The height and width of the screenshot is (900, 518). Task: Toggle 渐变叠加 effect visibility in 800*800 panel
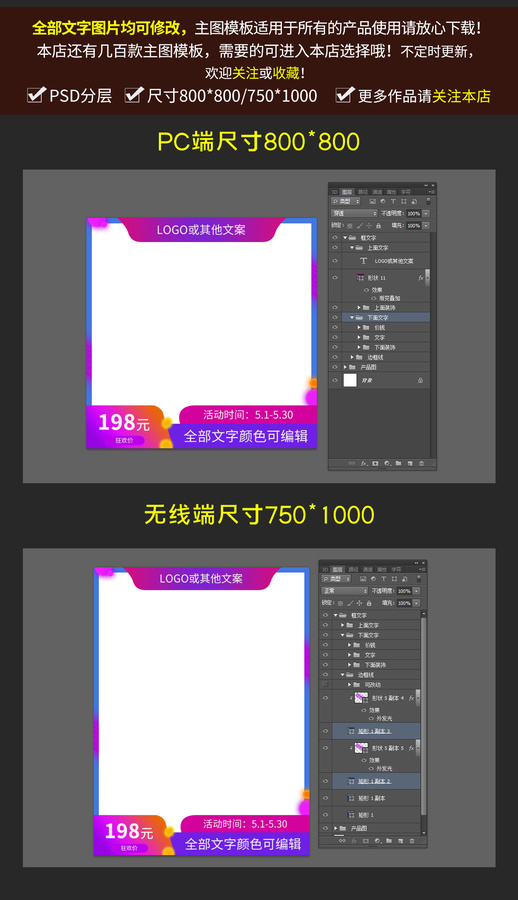tap(374, 298)
